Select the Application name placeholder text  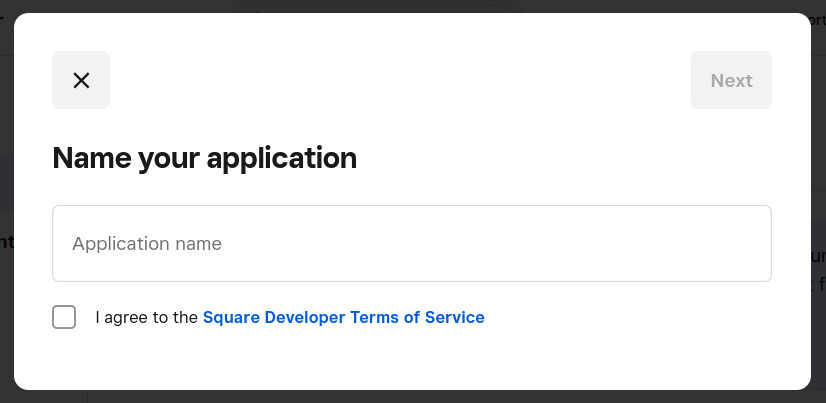[x=147, y=244]
